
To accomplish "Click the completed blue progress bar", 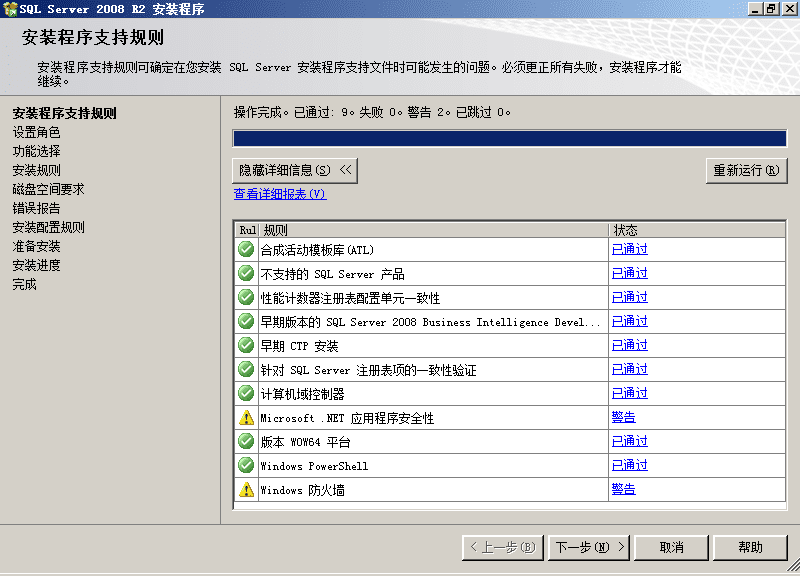I will pos(509,139).
